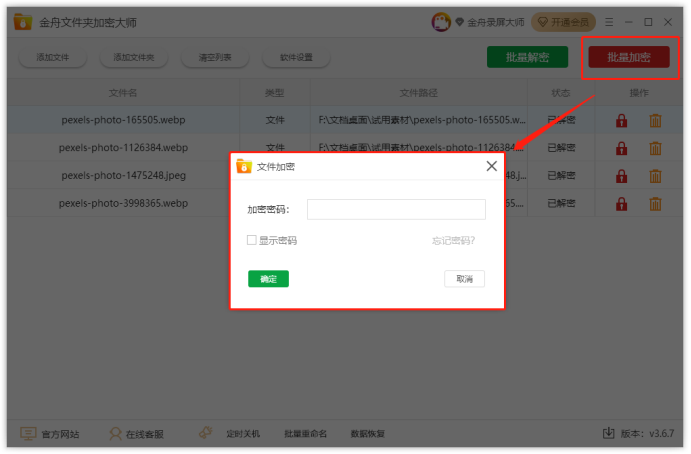The image size is (691, 454).
Task: Click the 忘记密码? link
Action: [x=453, y=241]
